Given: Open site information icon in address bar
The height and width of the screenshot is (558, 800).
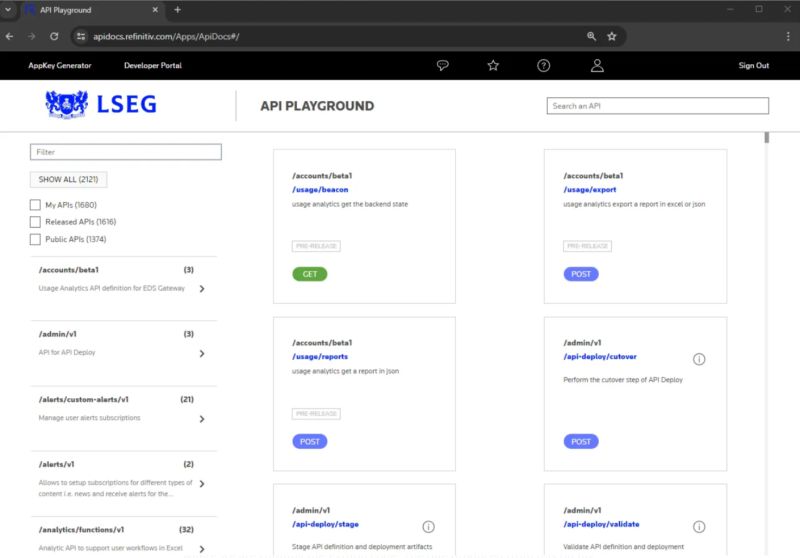Looking at the screenshot, I should click(81, 36).
